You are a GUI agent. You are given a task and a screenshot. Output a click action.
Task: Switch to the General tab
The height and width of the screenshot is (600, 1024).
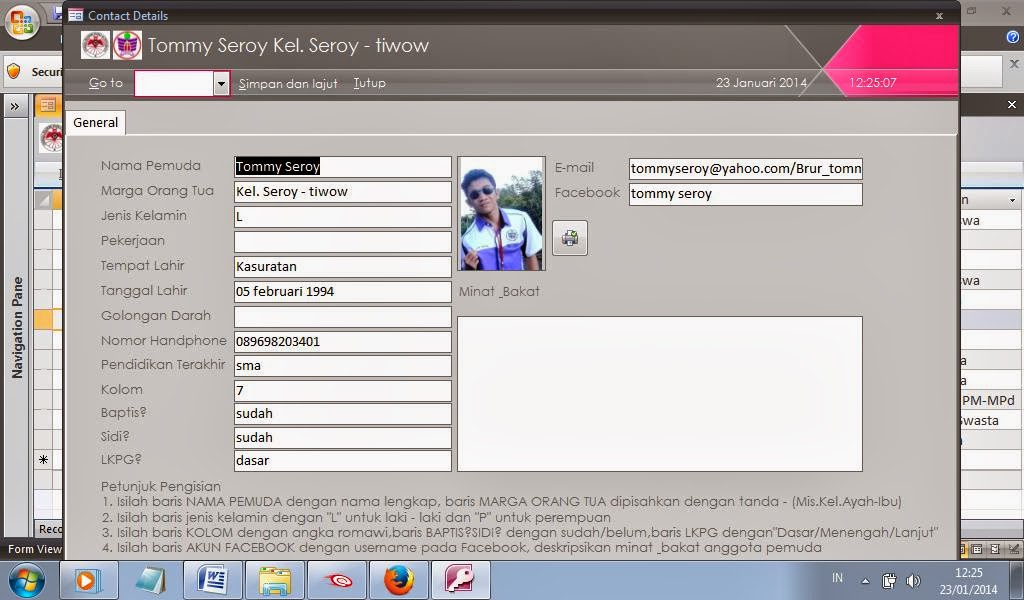tap(95, 122)
